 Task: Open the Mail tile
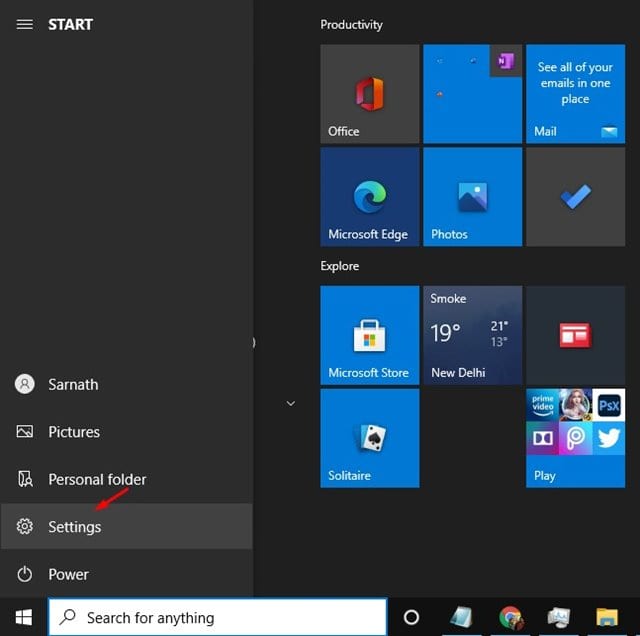coord(575,94)
